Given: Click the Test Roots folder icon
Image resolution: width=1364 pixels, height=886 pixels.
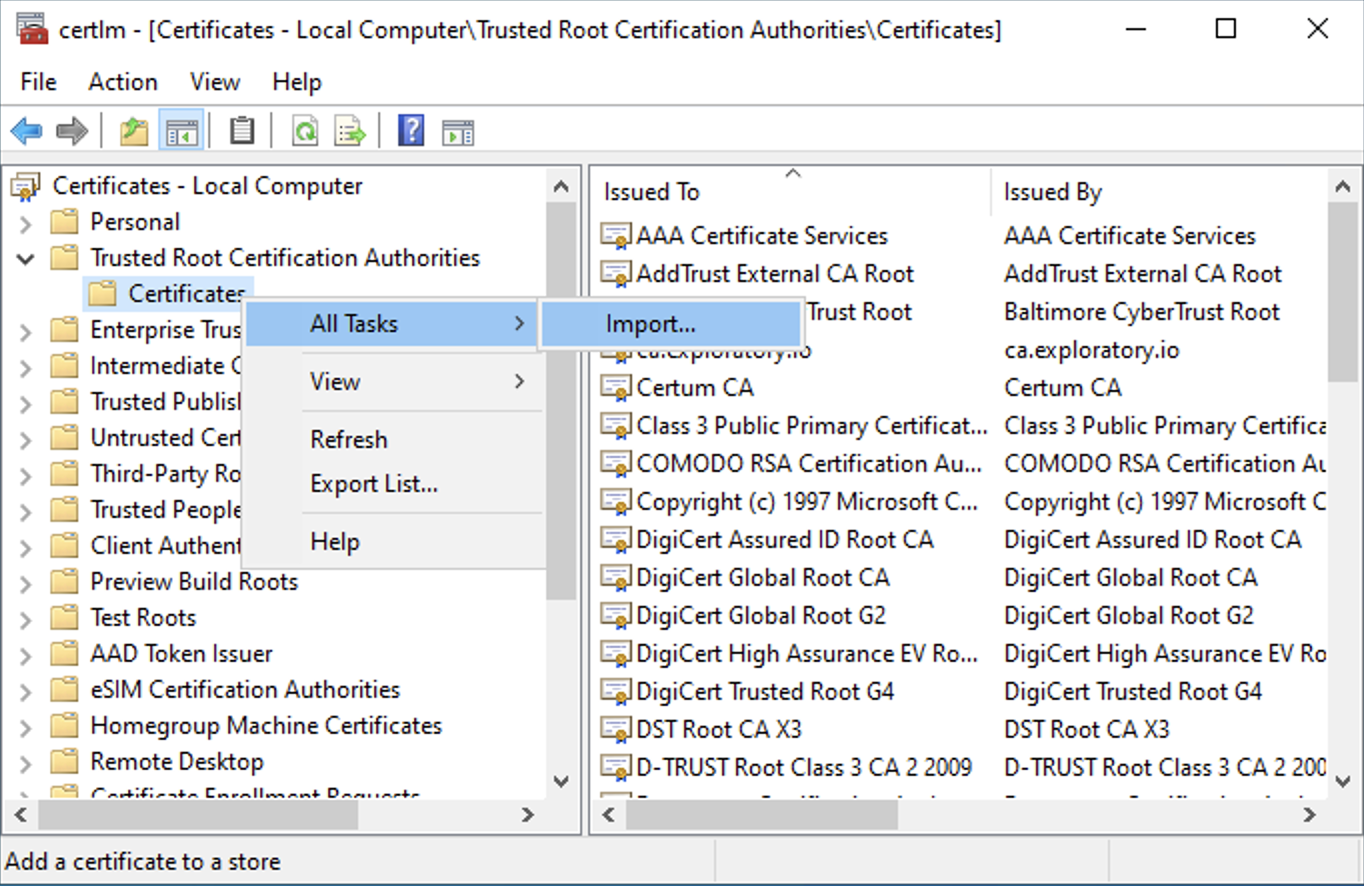Looking at the screenshot, I should pos(65,617).
